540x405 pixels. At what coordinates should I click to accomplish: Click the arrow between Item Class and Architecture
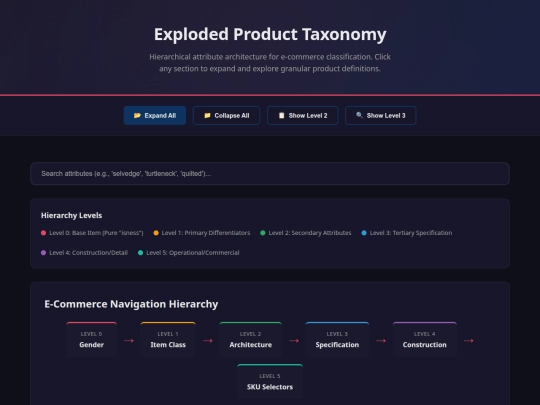[x=208, y=341]
